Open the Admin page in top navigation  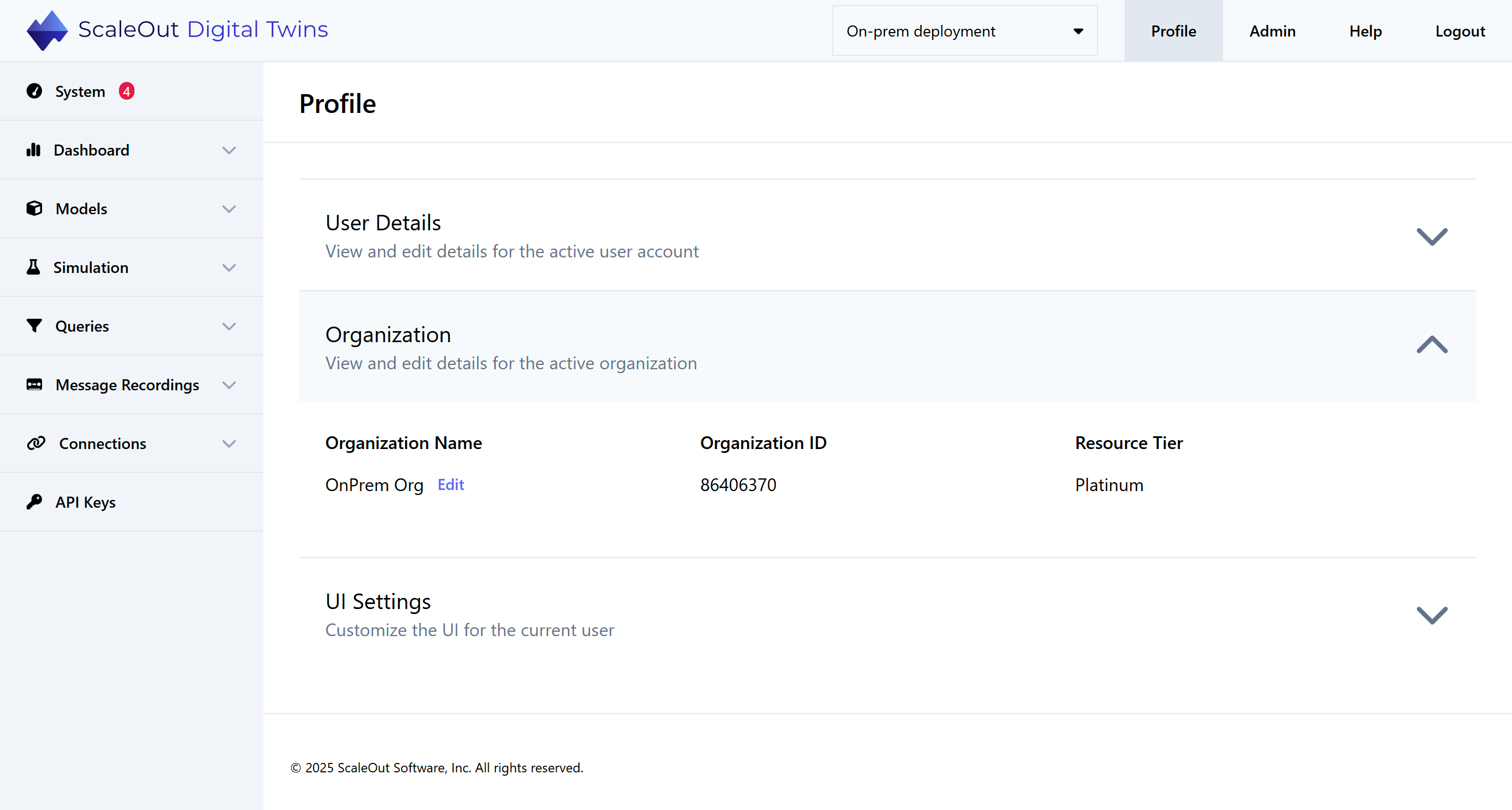point(1272,31)
